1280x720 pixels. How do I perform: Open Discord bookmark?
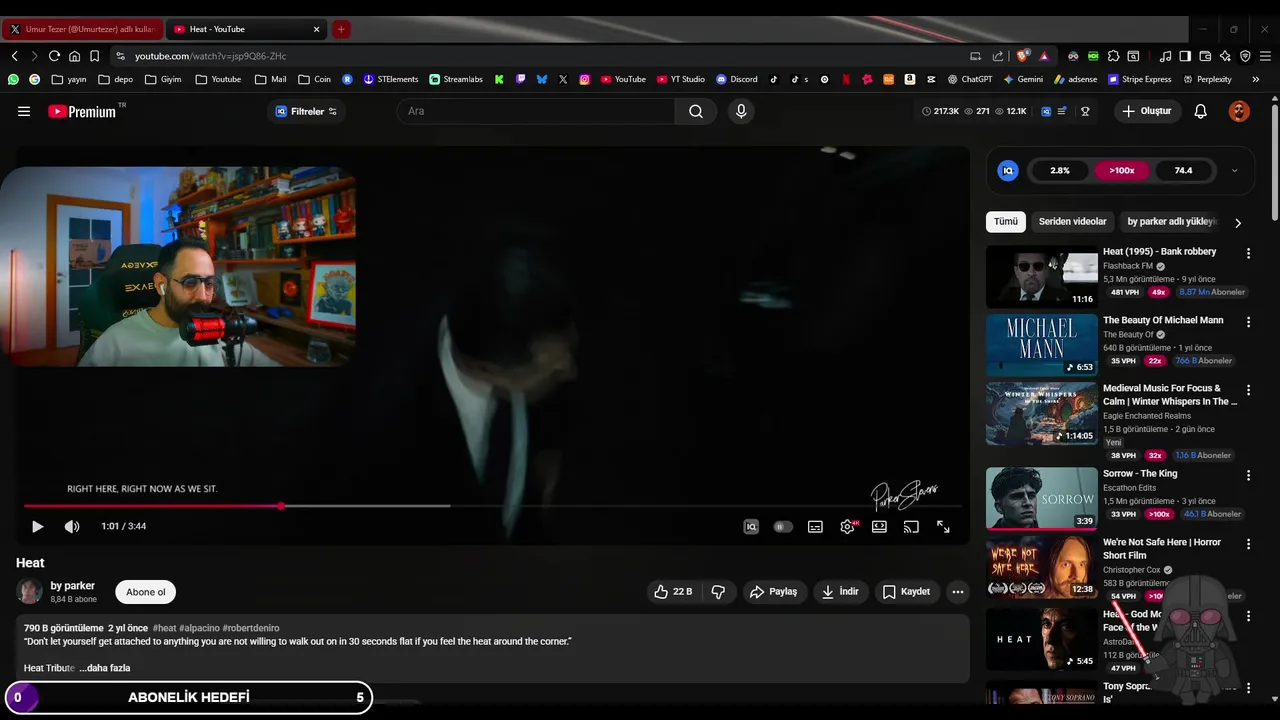tap(736, 79)
